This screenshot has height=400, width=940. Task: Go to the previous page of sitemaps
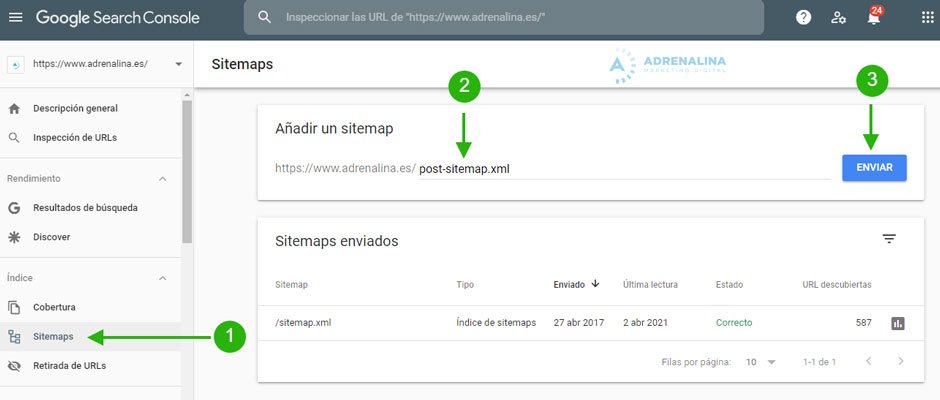(869, 361)
